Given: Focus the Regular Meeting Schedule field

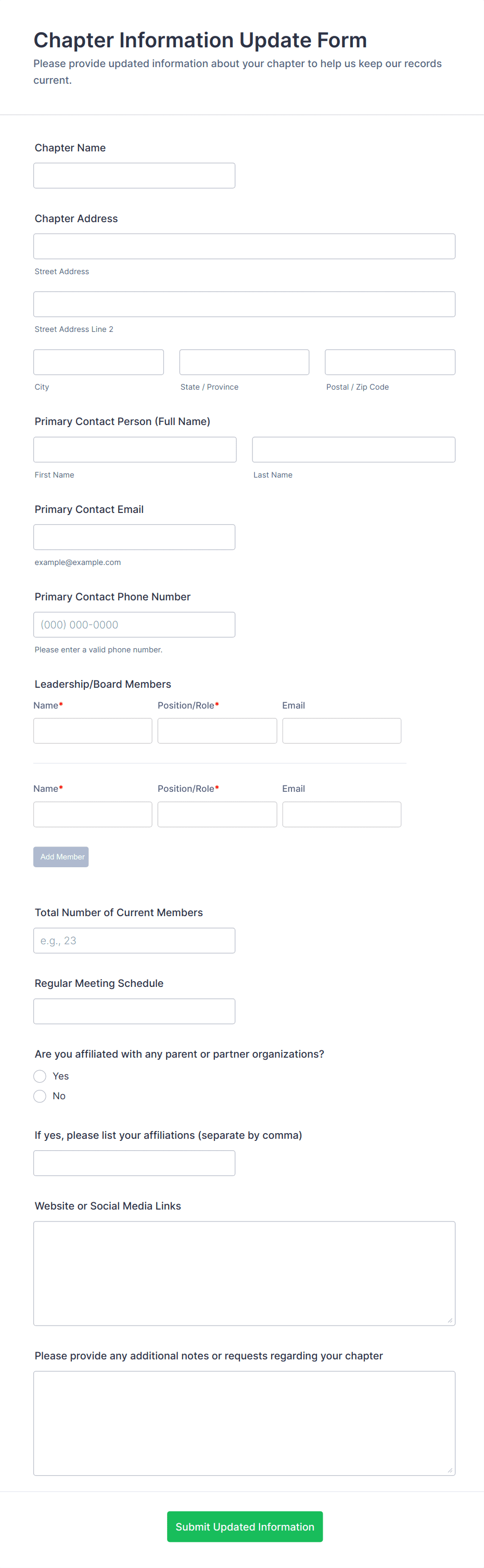Looking at the screenshot, I should pyautogui.click(x=134, y=1011).
